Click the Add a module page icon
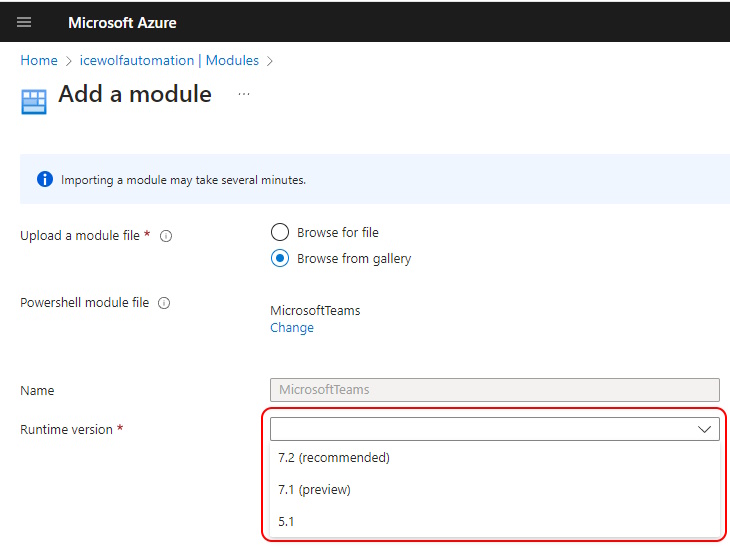 click(x=34, y=101)
